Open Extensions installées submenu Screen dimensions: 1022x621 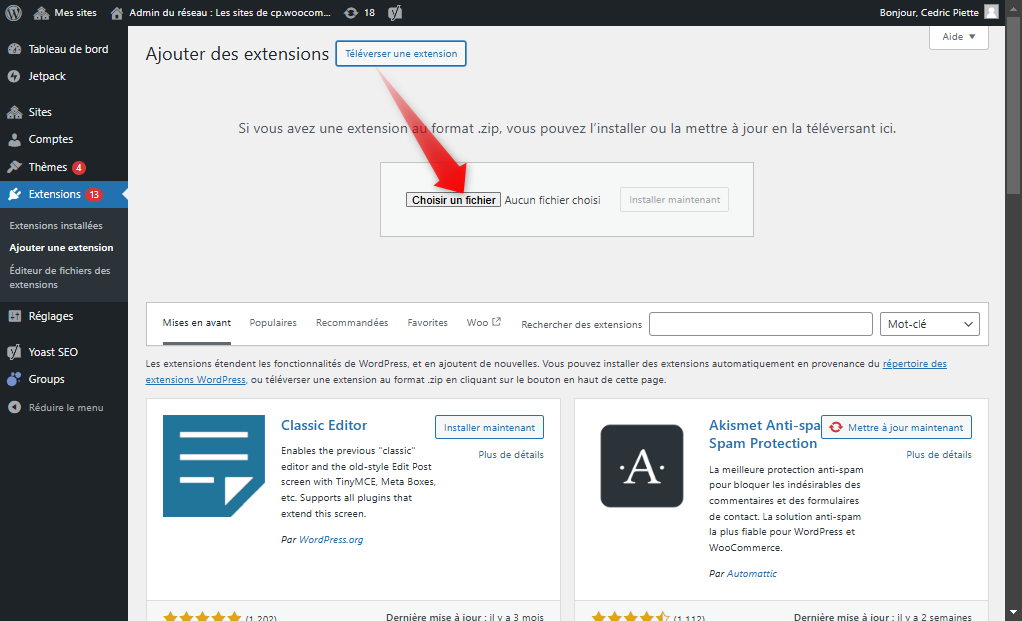pyautogui.click(x=56, y=225)
